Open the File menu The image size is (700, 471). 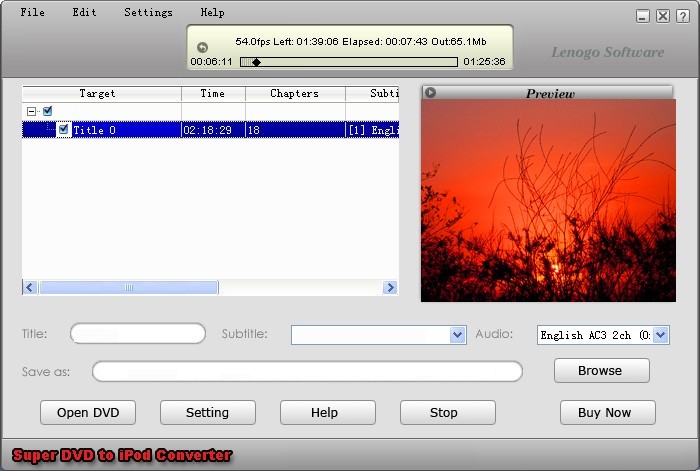pos(33,13)
